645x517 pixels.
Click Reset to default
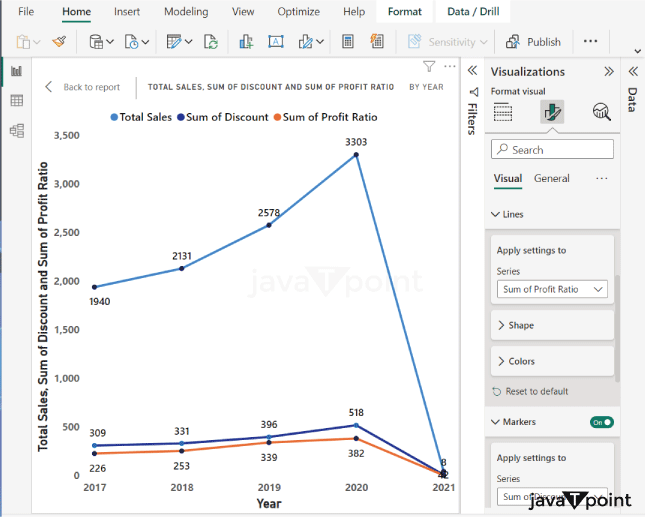pos(530,392)
